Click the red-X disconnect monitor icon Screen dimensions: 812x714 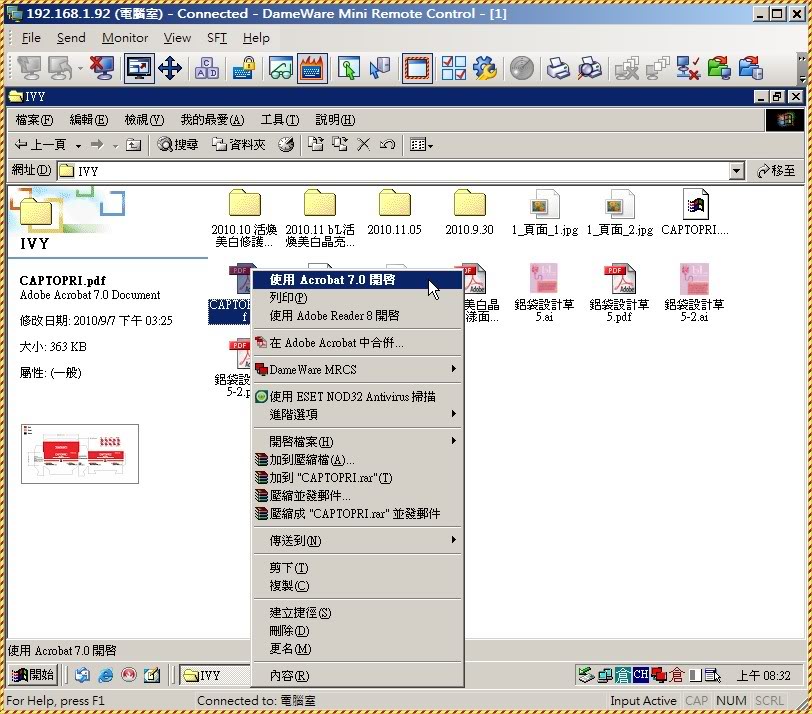(x=102, y=68)
